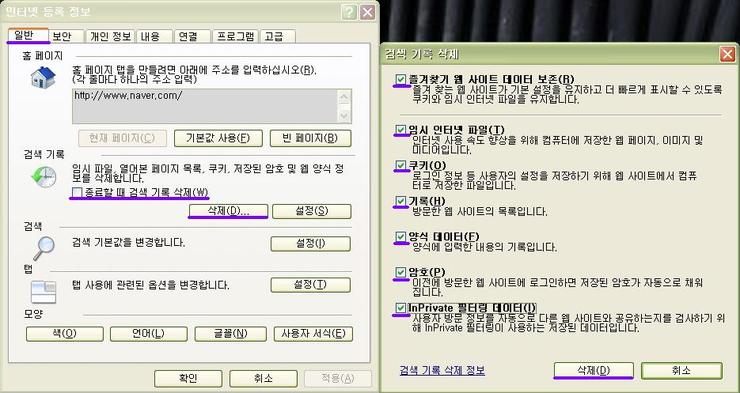740x393 pixels.
Task: Click the 빈 페이지 button
Action: (311, 138)
